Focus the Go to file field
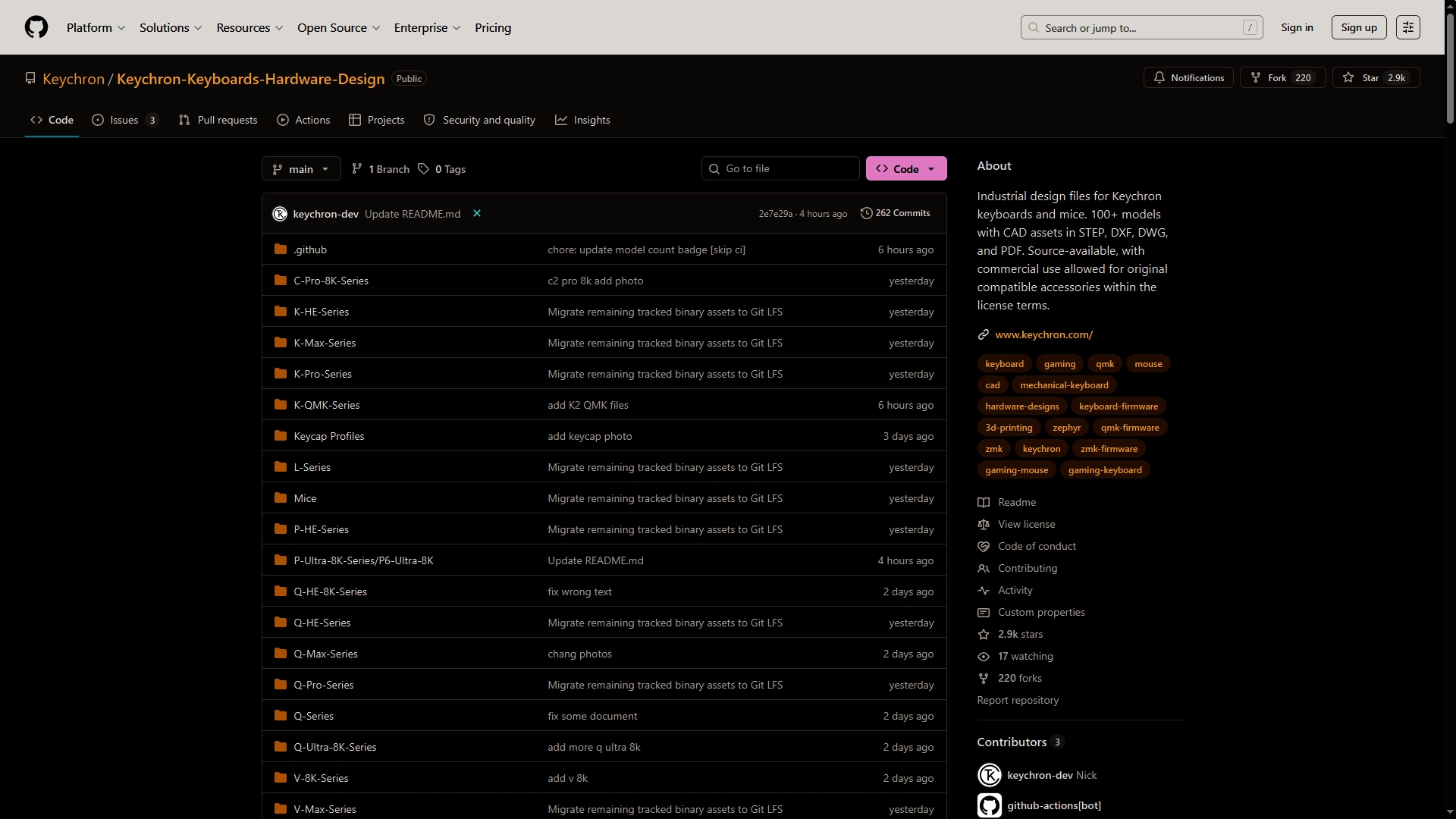This screenshot has width=1456, height=819. [x=781, y=168]
